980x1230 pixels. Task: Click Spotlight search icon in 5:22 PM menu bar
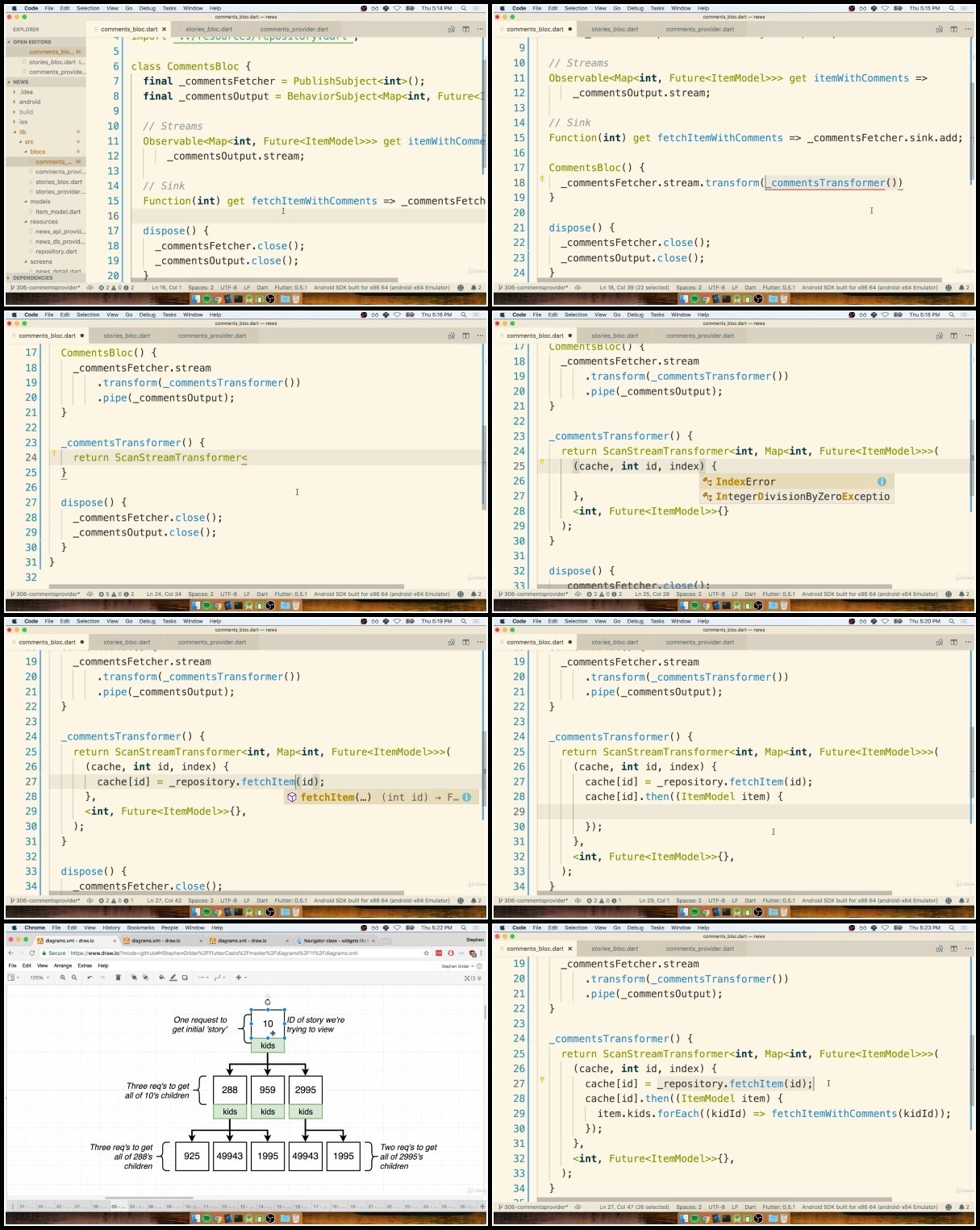tap(463, 928)
